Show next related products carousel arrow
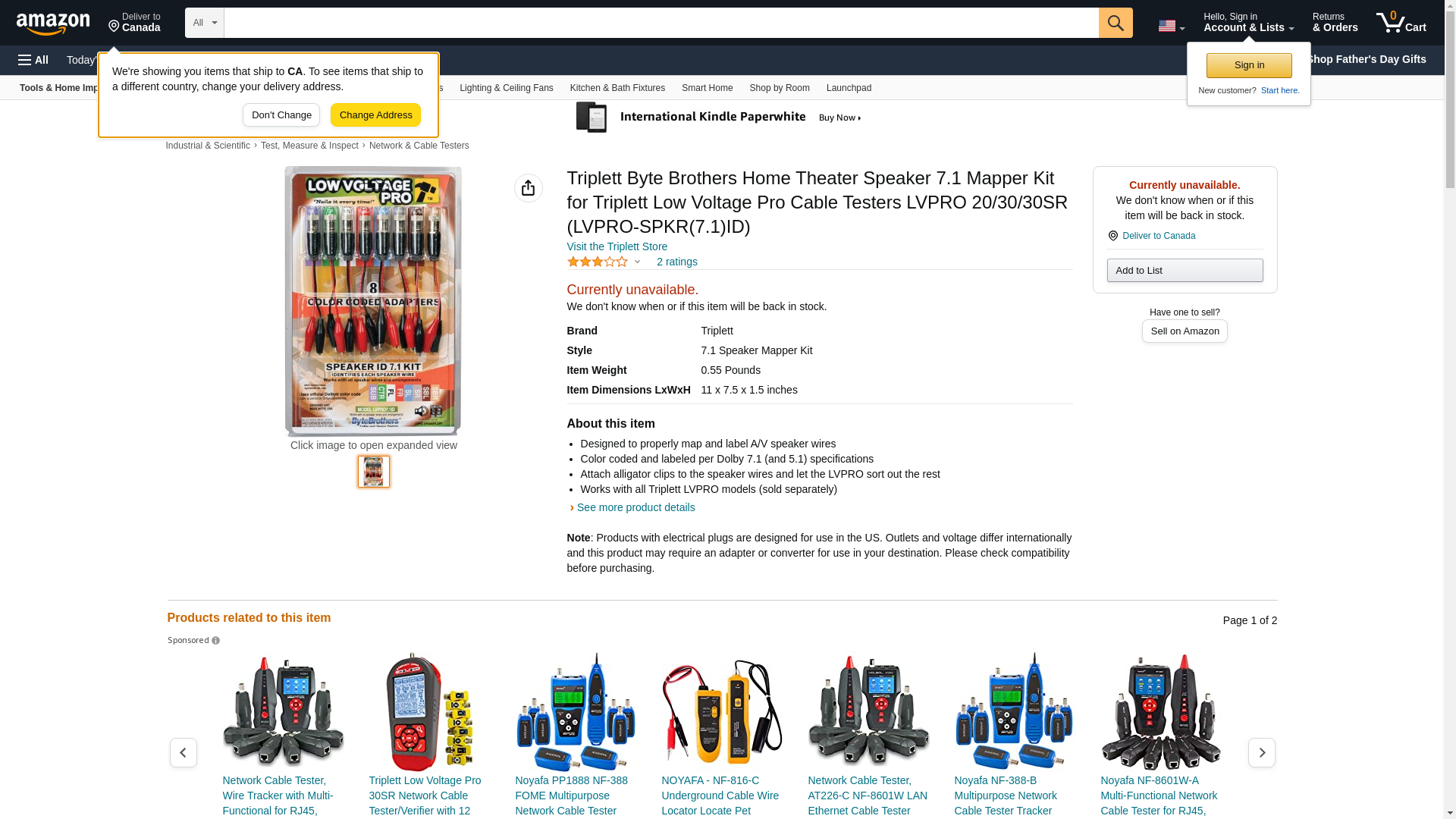Image resolution: width=1456 pixels, height=819 pixels. (x=1262, y=752)
